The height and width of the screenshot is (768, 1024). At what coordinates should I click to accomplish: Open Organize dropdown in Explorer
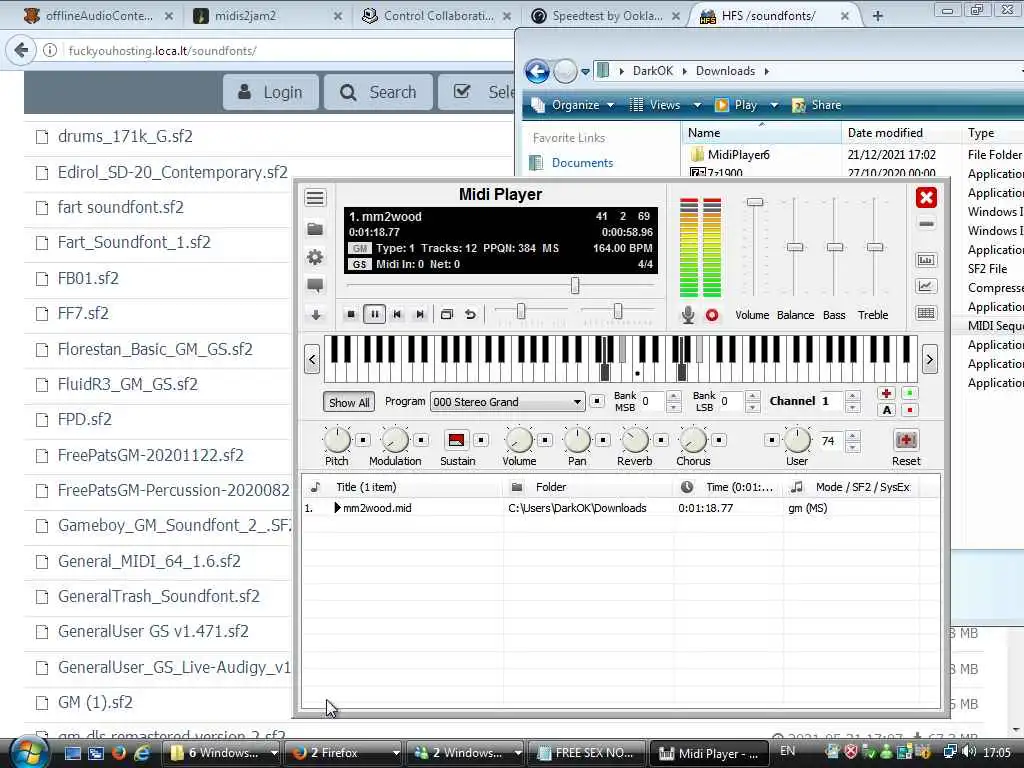[x=573, y=105]
